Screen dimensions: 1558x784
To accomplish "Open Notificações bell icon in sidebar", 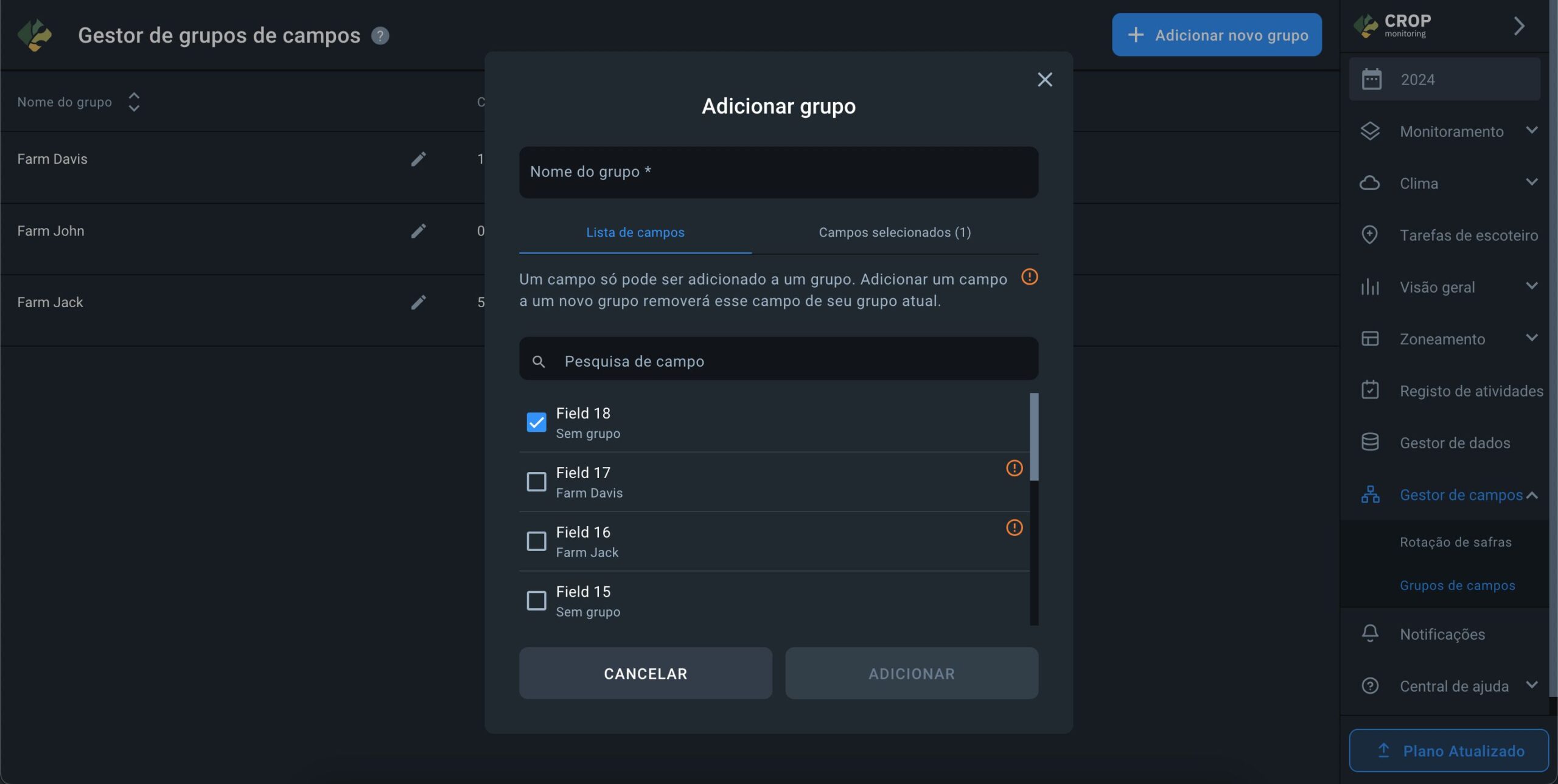I will click(1370, 634).
